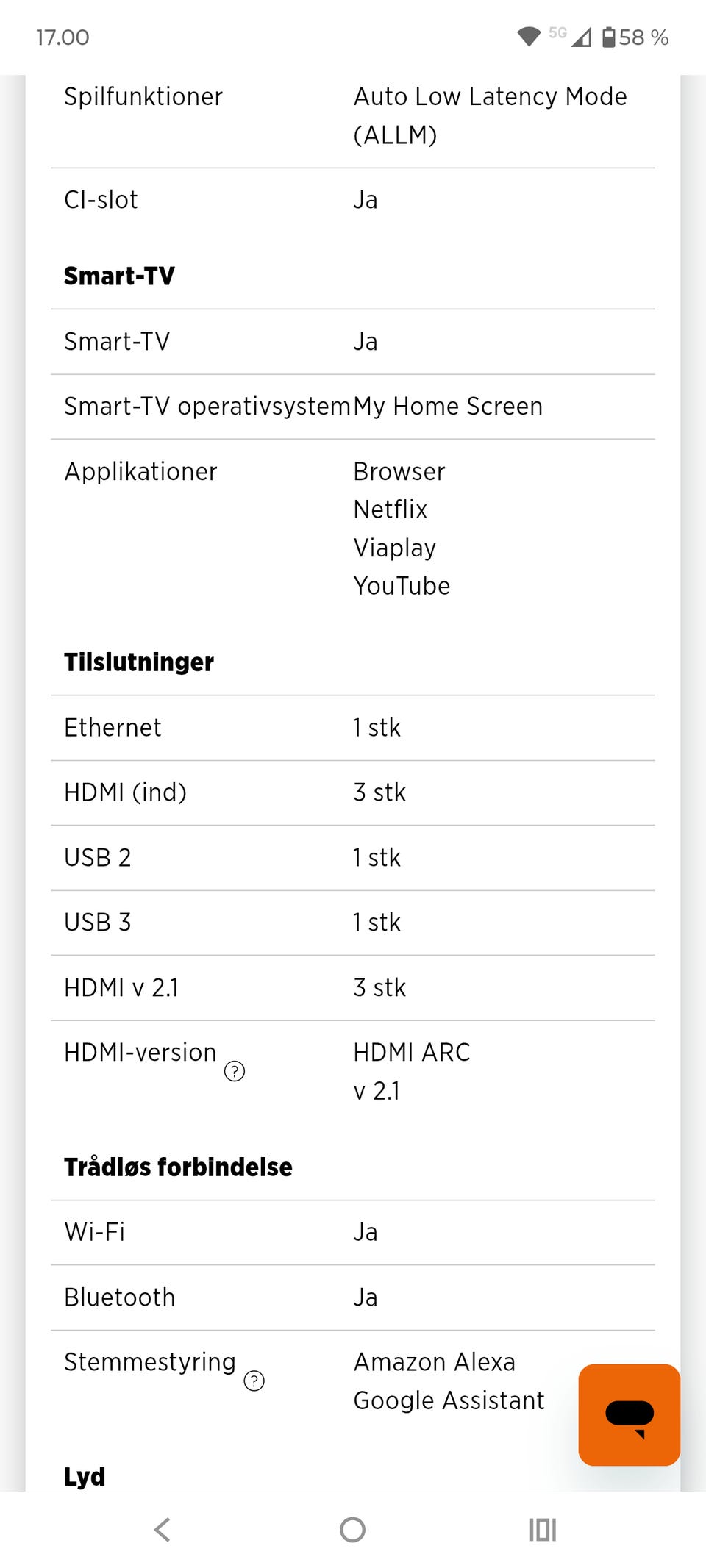Tap the Trådløs forbindelse section heading

click(178, 1167)
